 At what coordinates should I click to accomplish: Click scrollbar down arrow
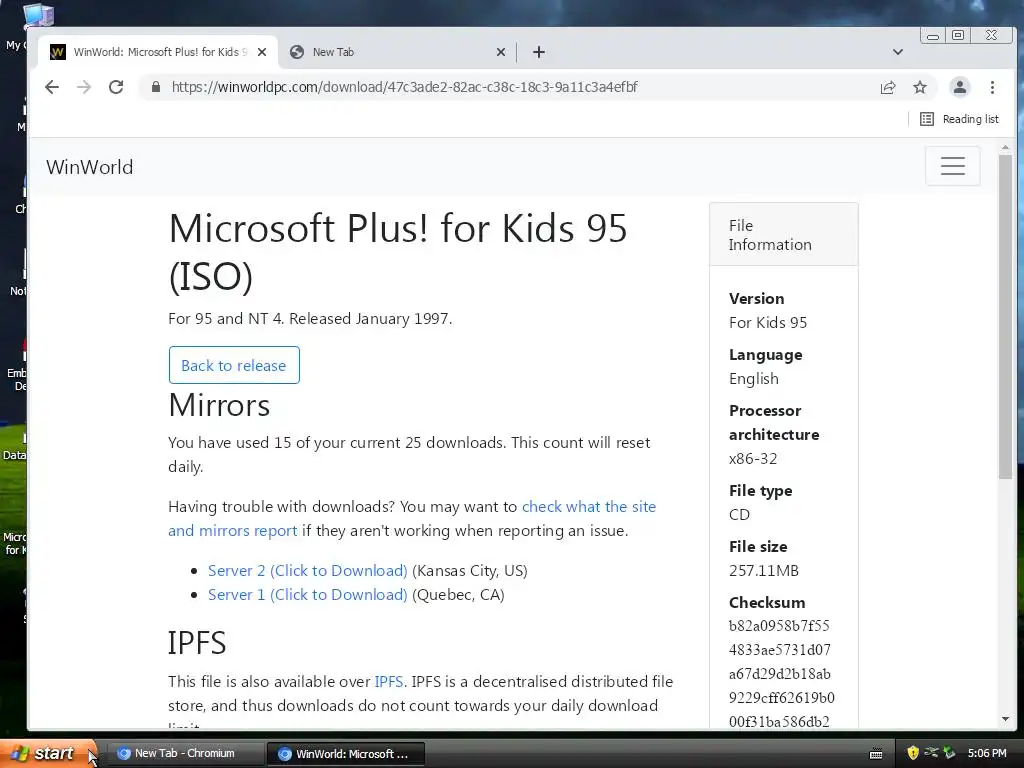click(x=1005, y=719)
